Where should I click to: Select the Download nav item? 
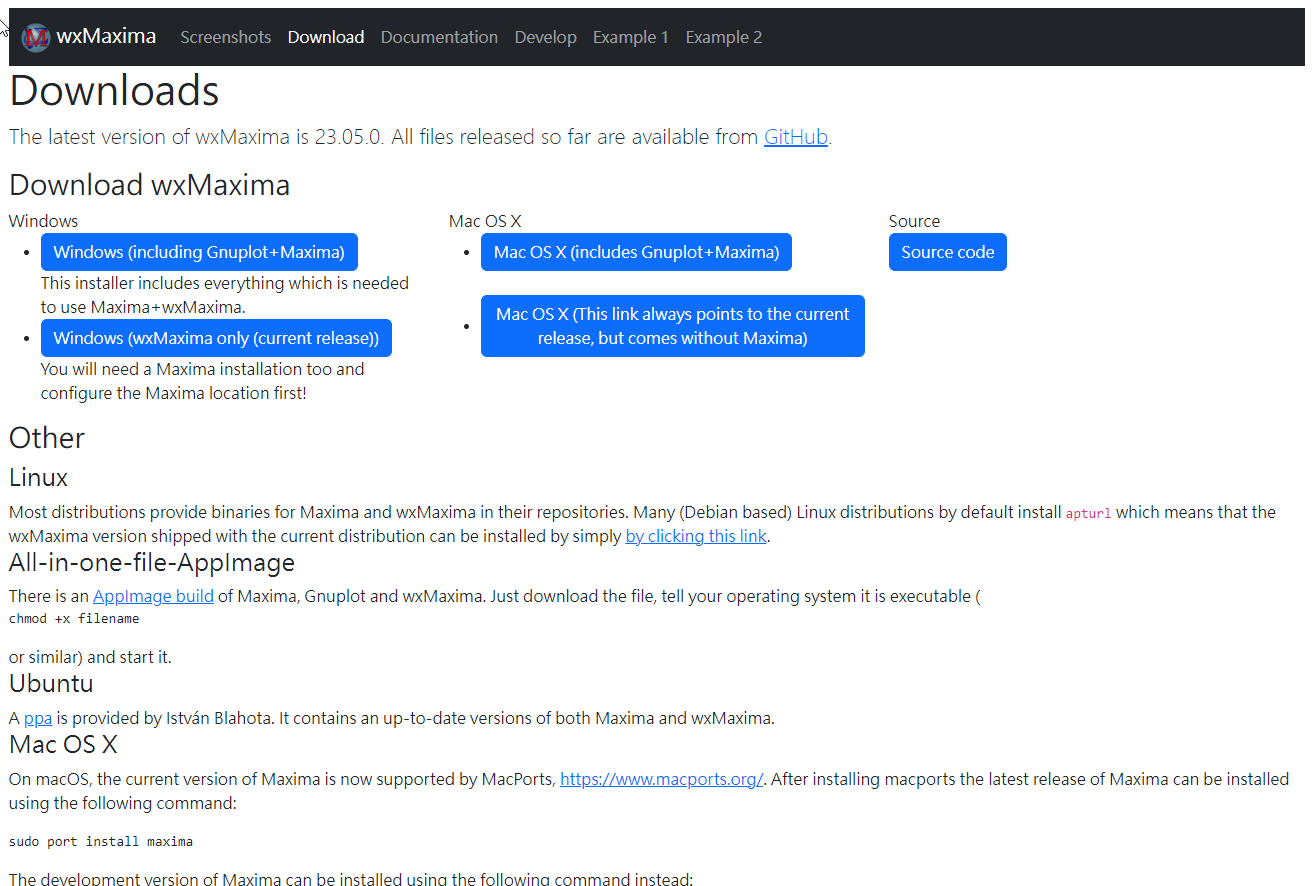tap(326, 37)
